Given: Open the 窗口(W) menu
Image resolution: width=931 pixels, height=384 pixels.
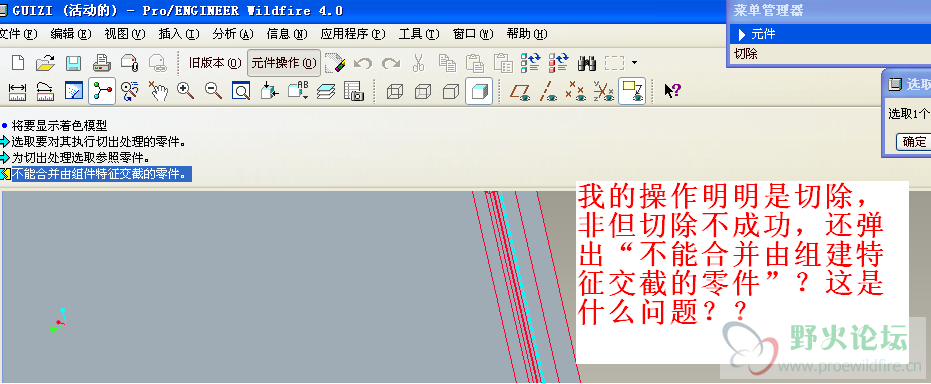Looking at the screenshot, I should 473,34.
